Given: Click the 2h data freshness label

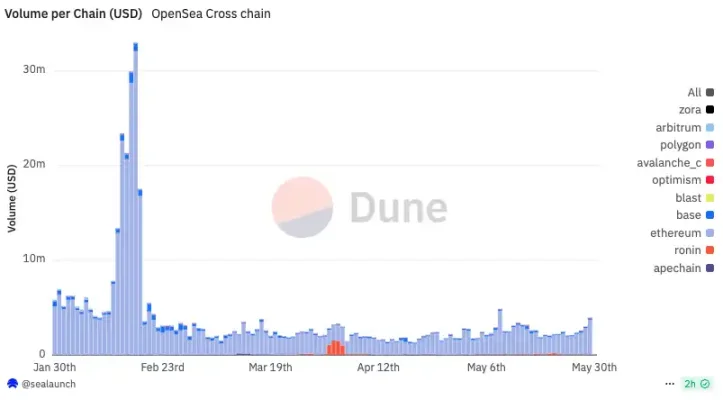Looking at the screenshot, I should tap(689, 383).
